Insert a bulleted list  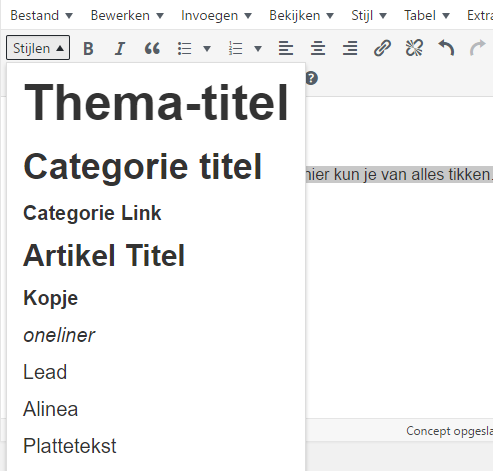tap(184, 49)
